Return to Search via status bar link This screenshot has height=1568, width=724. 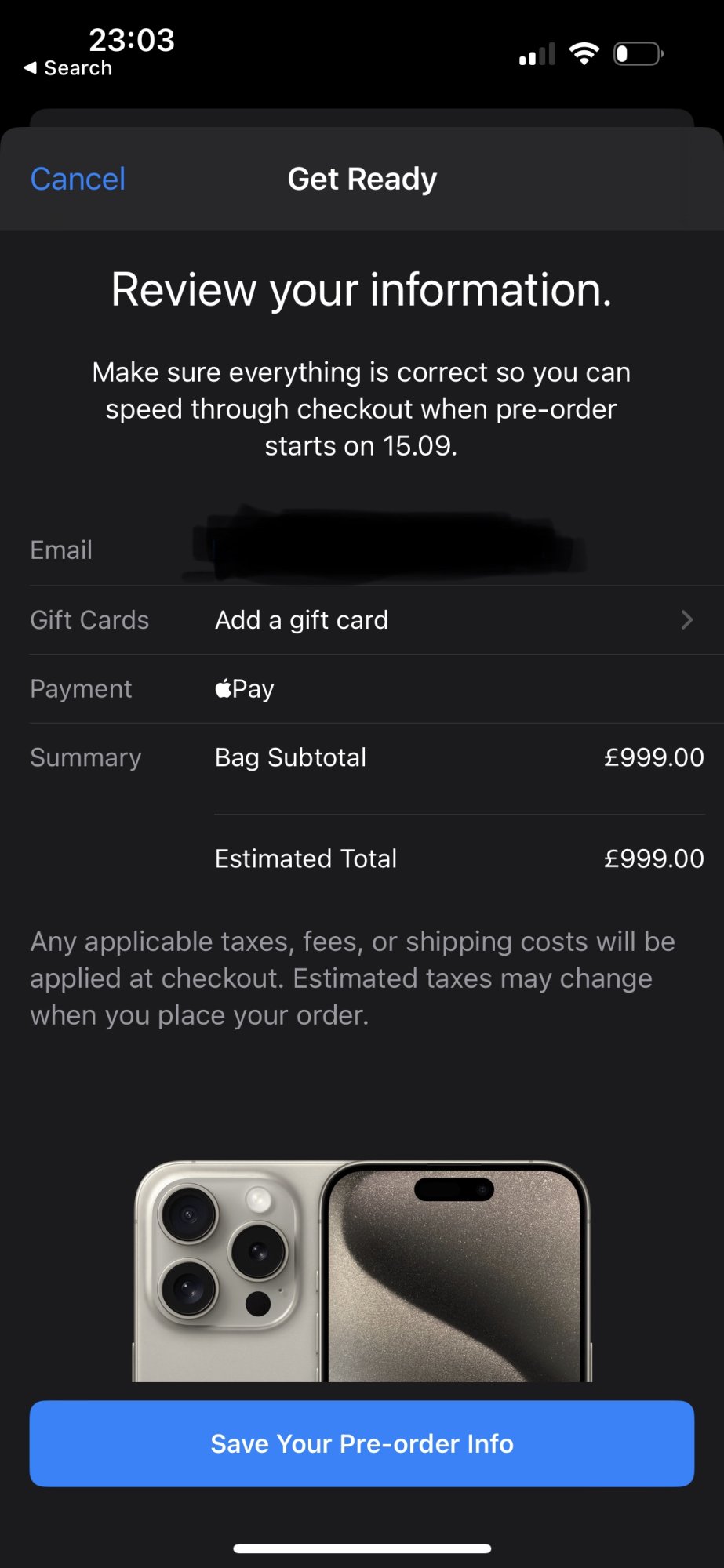pos(68,68)
